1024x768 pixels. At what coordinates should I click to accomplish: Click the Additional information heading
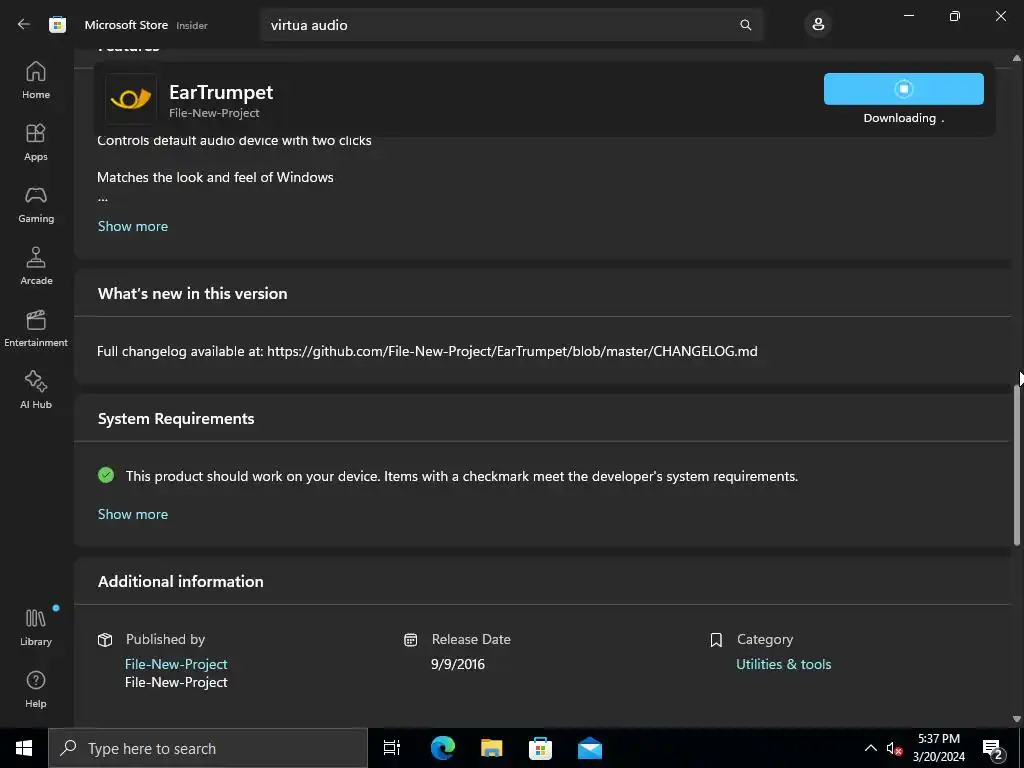pos(181,581)
